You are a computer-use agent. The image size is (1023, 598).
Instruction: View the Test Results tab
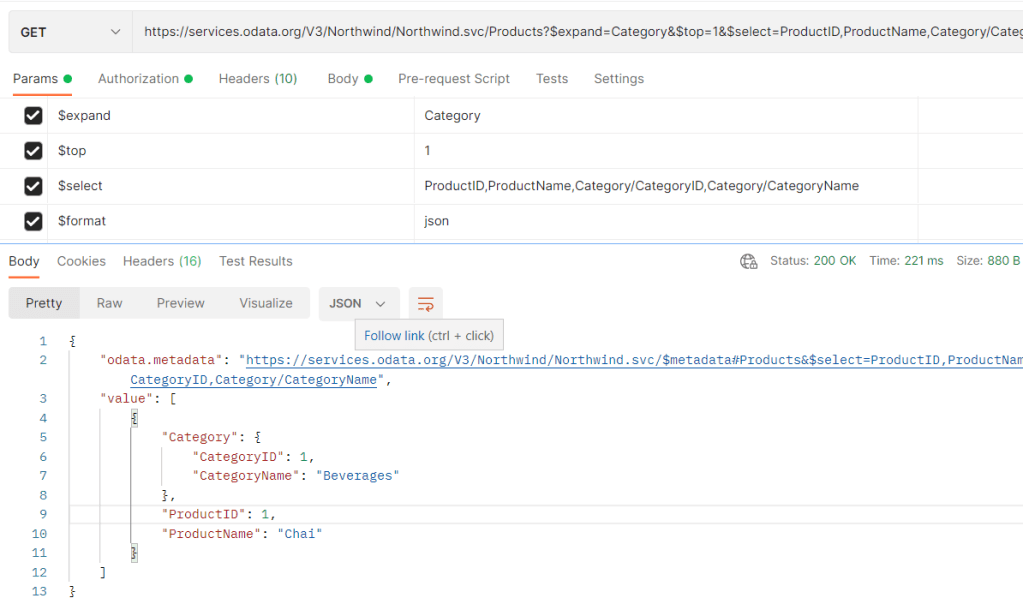(x=256, y=261)
